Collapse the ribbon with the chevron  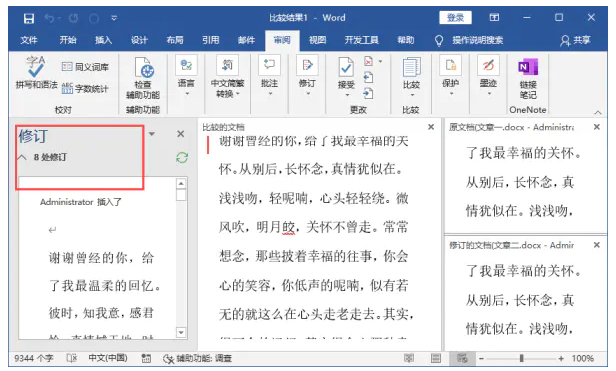598,112
